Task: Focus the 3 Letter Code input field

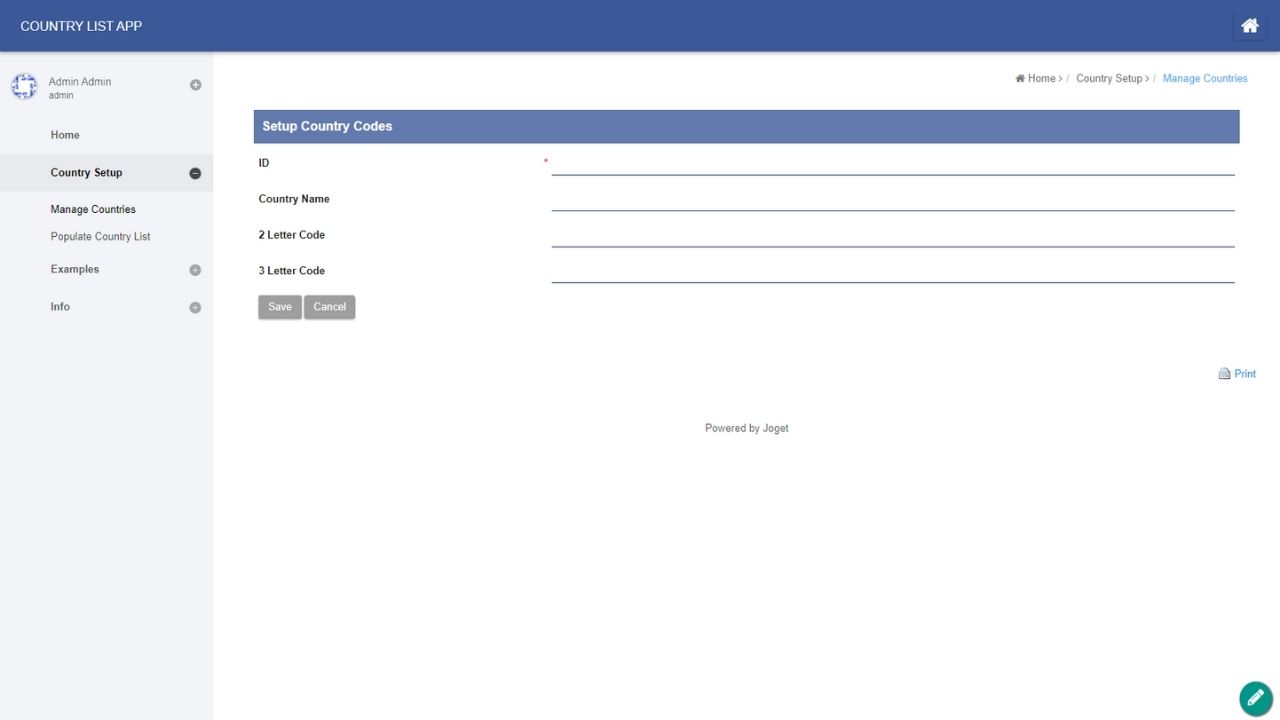Action: pyautogui.click(x=893, y=271)
